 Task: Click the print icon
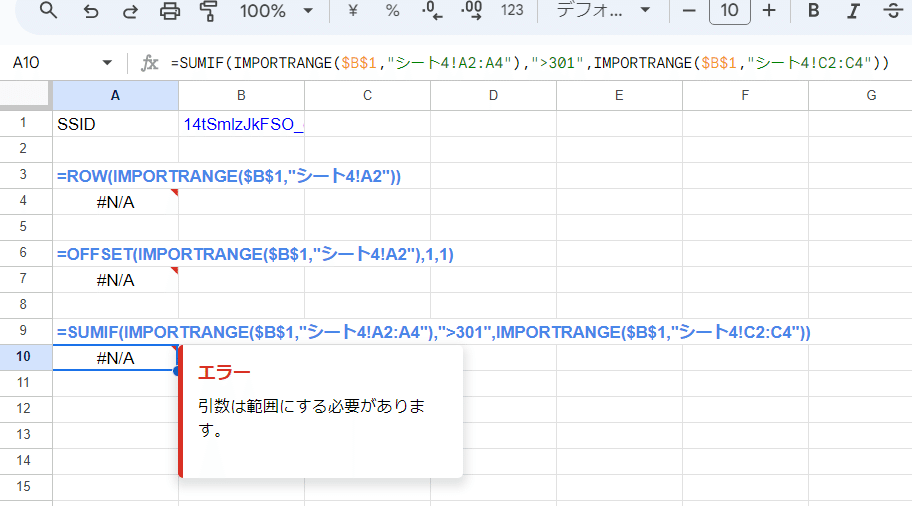click(x=170, y=10)
